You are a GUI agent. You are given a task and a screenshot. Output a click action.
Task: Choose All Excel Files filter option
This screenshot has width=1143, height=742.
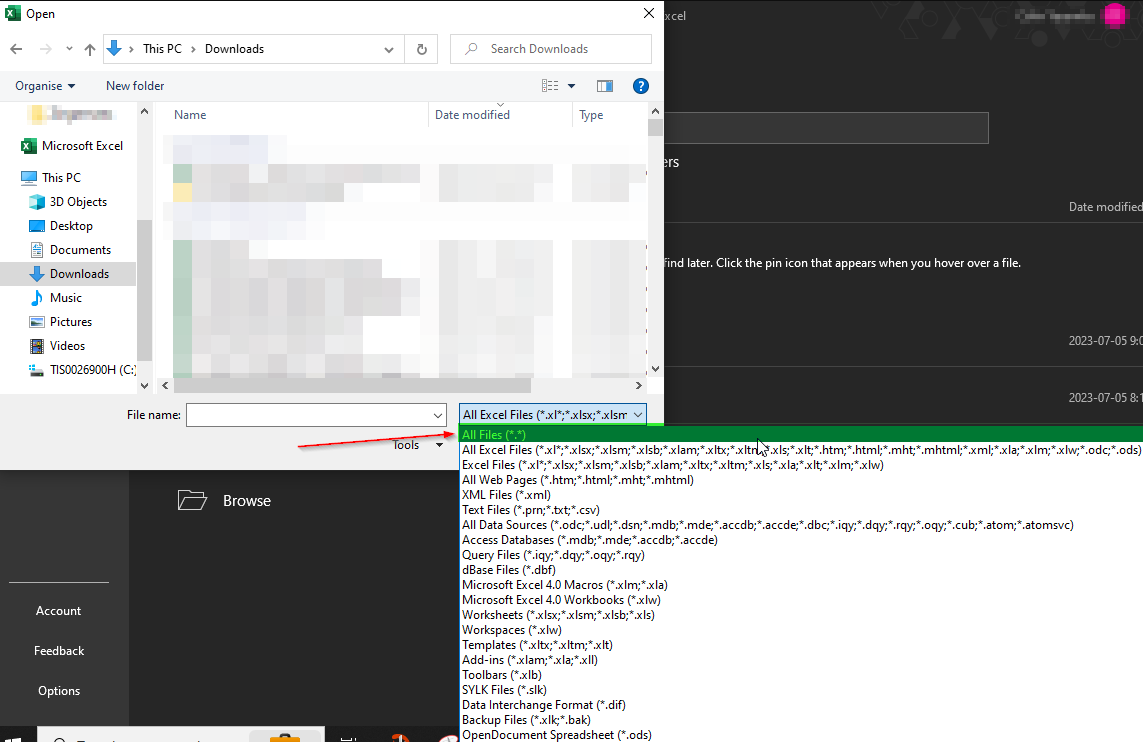(x=801, y=450)
